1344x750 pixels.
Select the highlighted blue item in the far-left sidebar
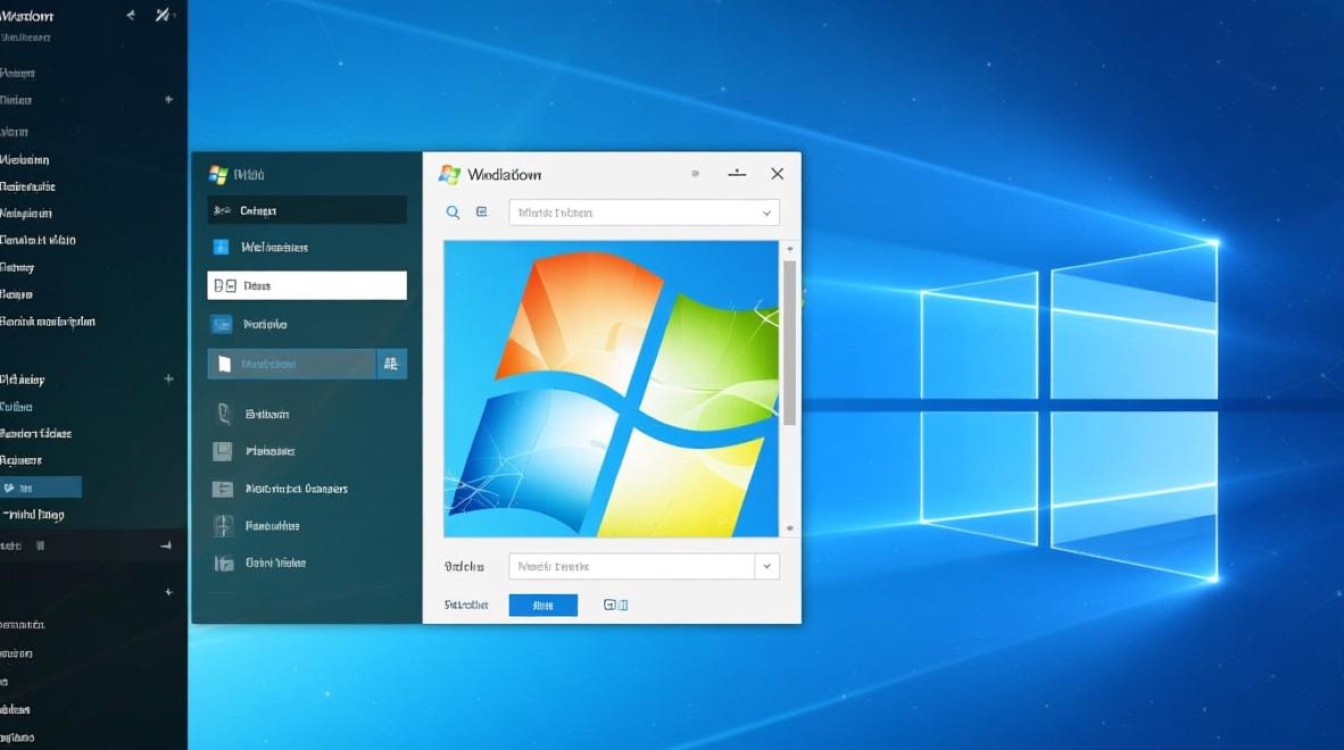40,488
